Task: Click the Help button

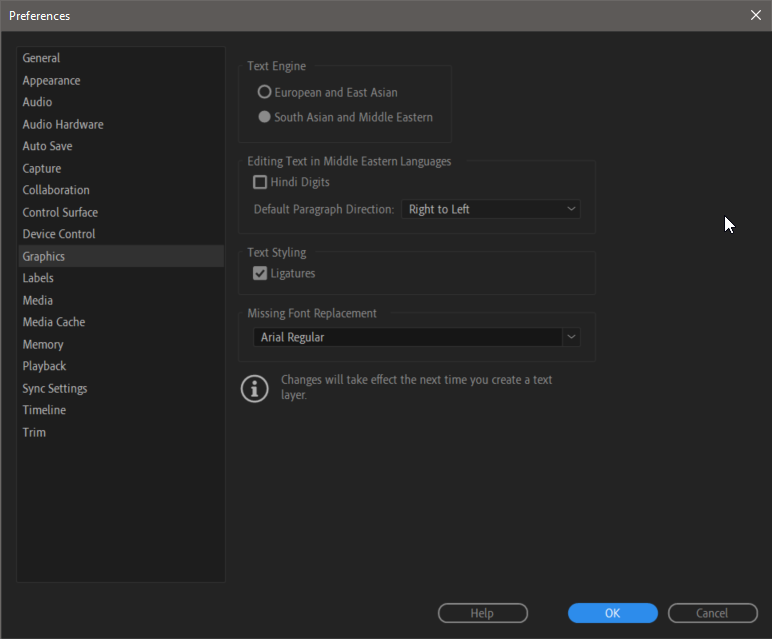Action: (482, 613)
